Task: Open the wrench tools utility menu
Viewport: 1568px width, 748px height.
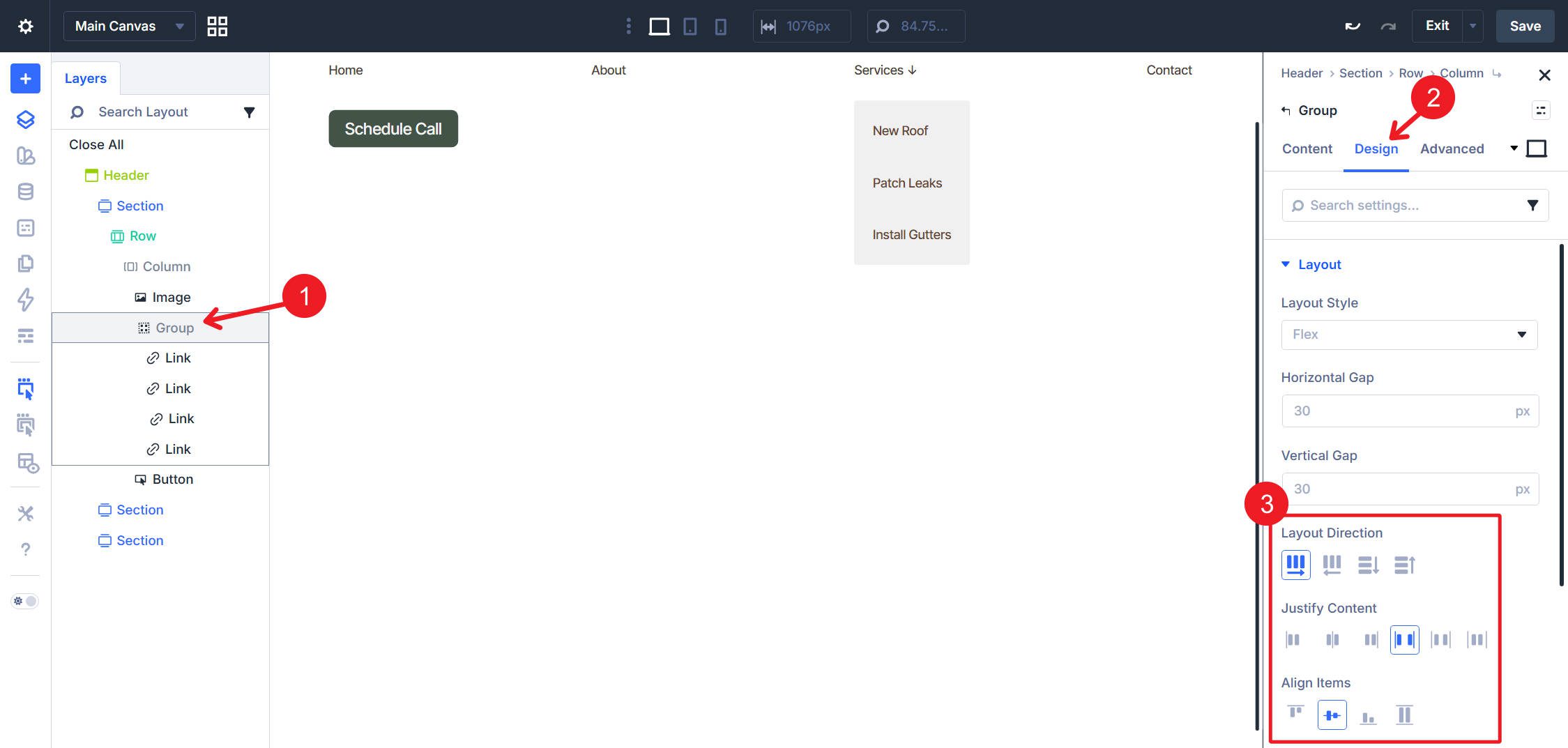Action: coord(24,512)
